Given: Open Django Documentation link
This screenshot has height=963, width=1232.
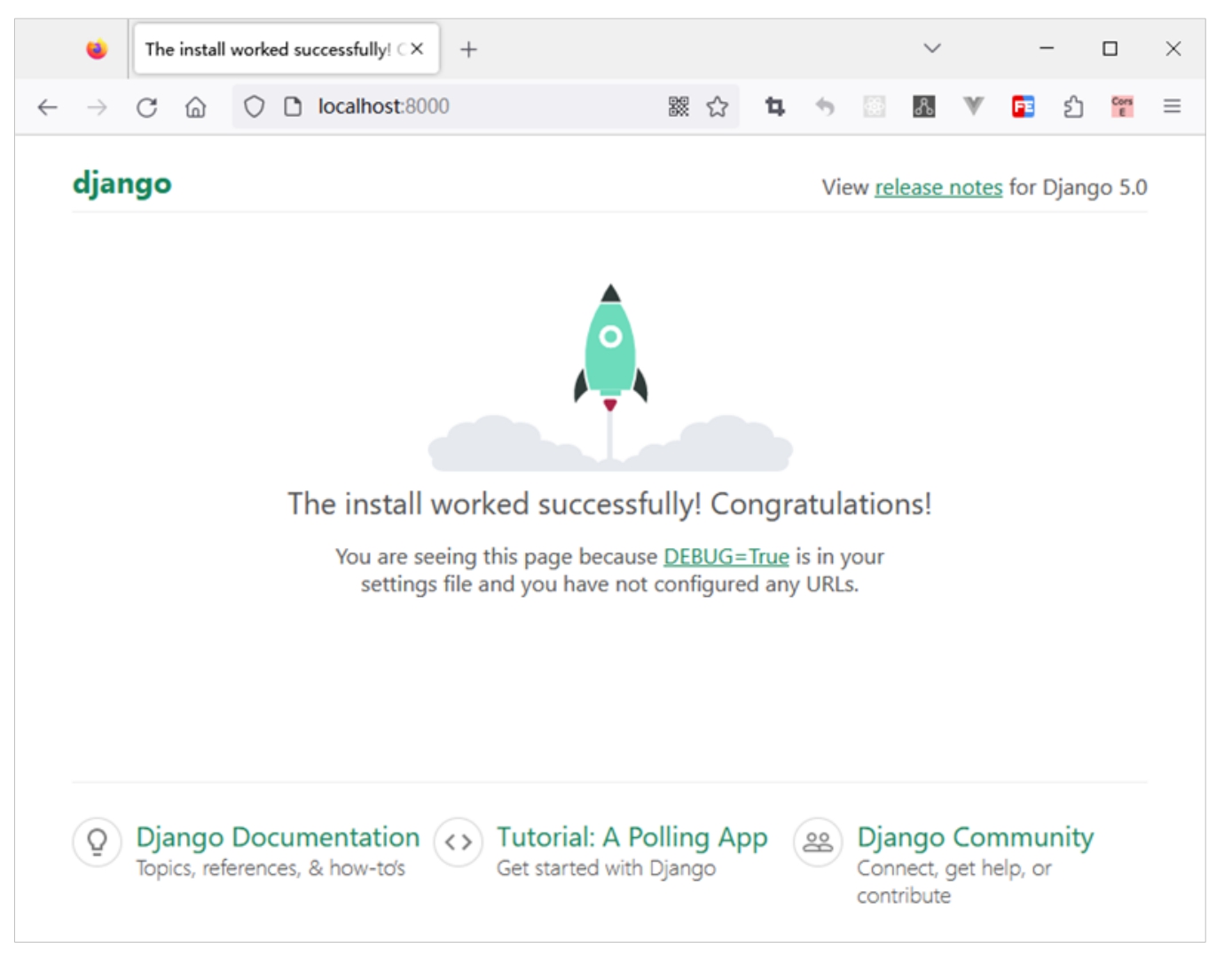Looking at the screenshot, I should [277, 837].
